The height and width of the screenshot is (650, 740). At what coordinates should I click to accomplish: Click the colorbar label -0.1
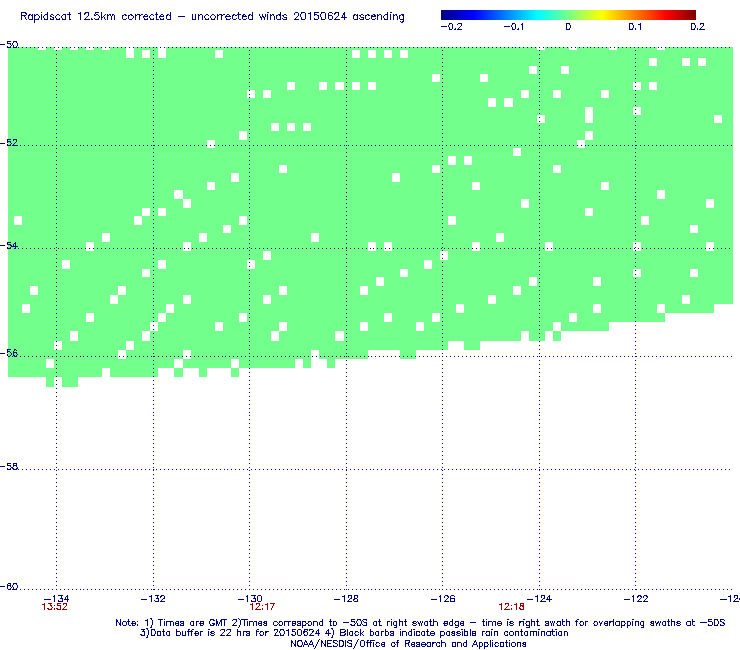513,27
